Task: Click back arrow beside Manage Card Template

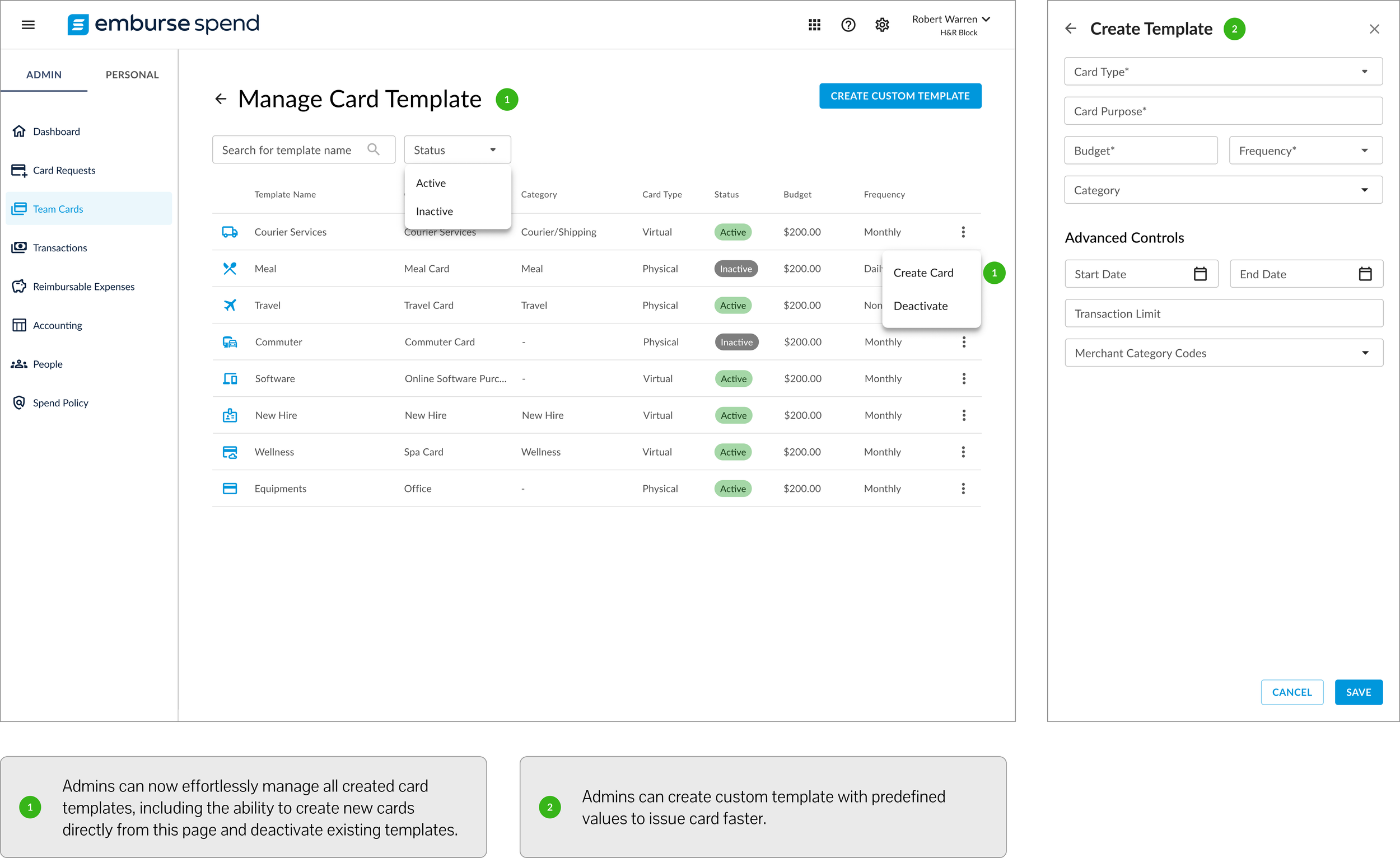Action: tap(221, 100)
